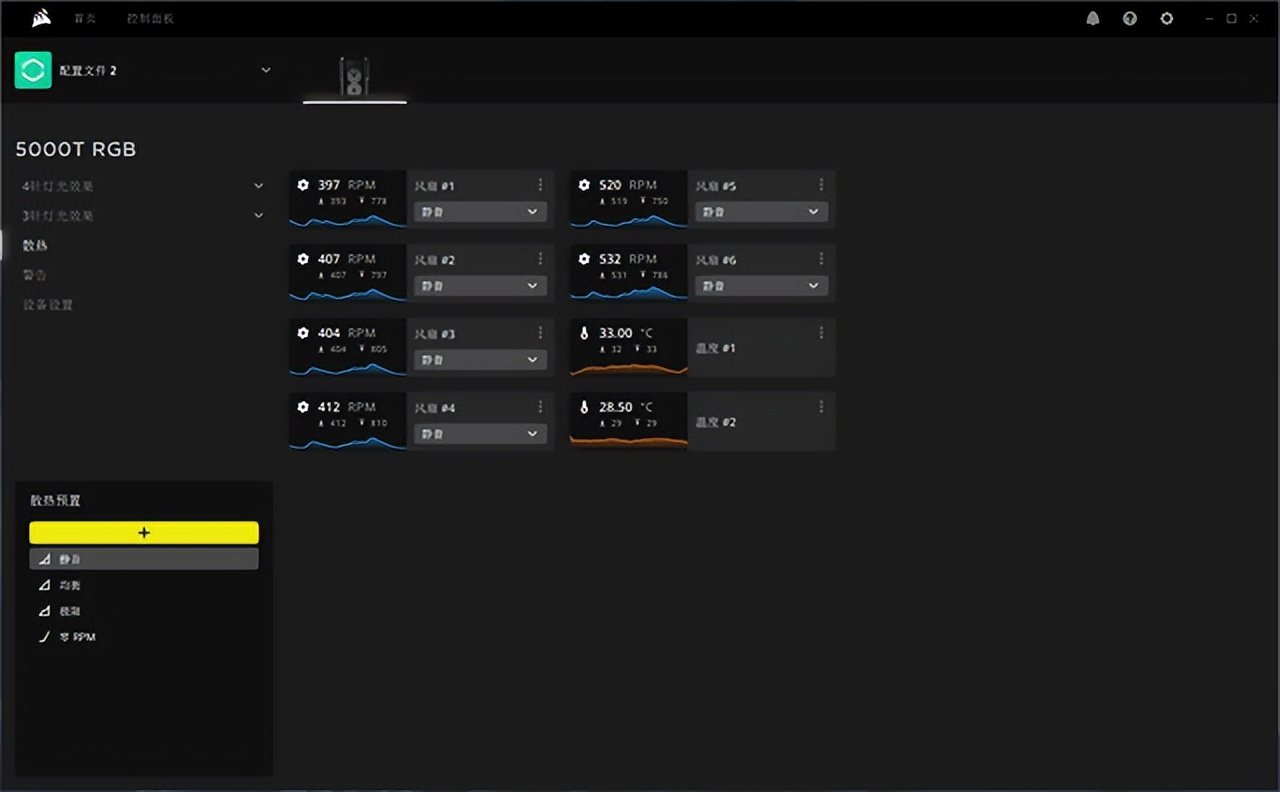The height and width of the screenshot is (792, 1280).
Task: Open the three-dot menu for 温度 #2
Action: (x=821, y=407)
